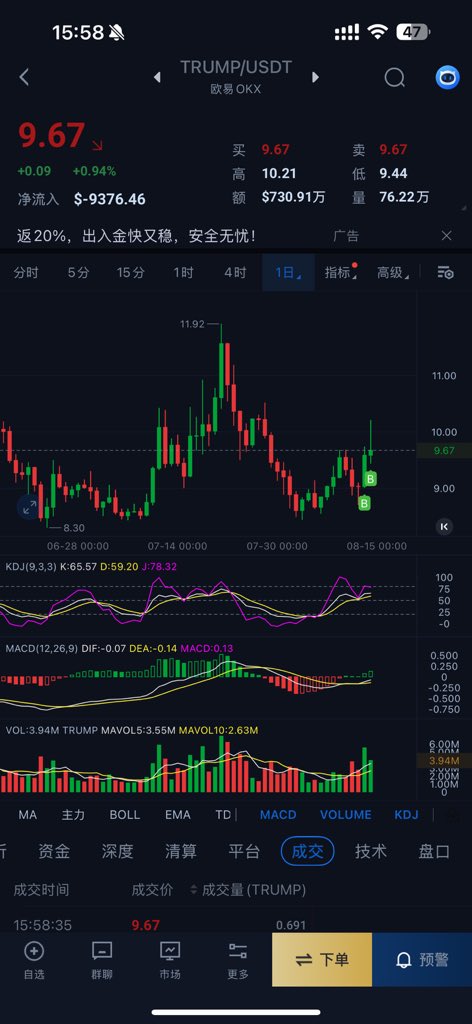Tap the lower green B buy marker
This screenshot has width=472, height=1024.
coord(364,503)
